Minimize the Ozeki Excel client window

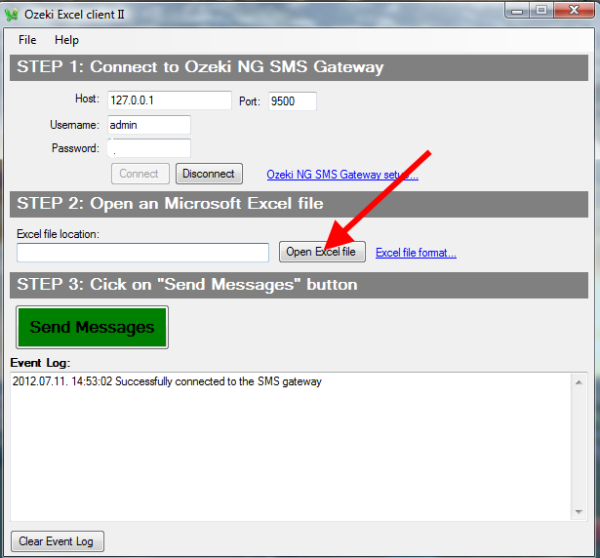517,10
